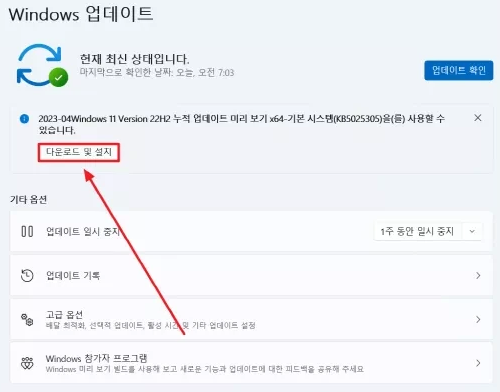Image resolution: width=500 pixels, height=392 pixels.
Task: Click the blue info icon beside the 2023-04 update
Action: point(24,119)
